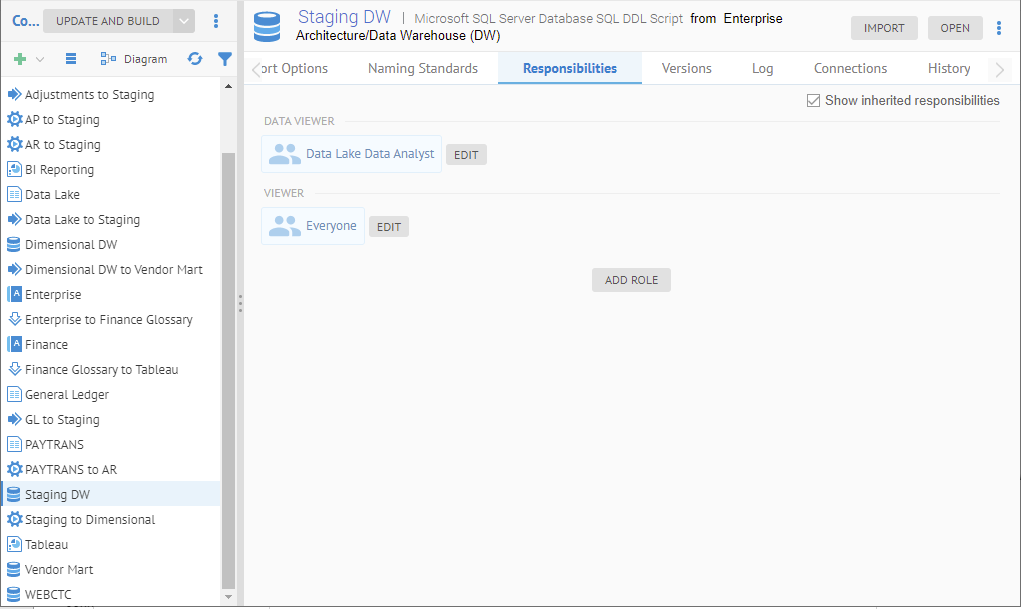Image resolution: width=1021 pixels, height=609 pixels.
Task: Select Vendor Mart in the model list
Action: point(59,569)
